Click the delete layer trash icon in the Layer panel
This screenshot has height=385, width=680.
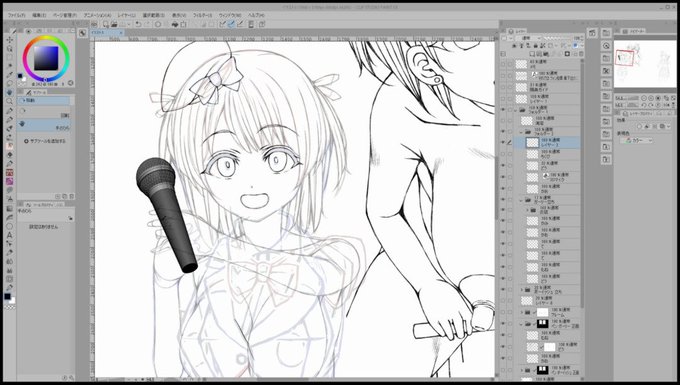[581, 54]
